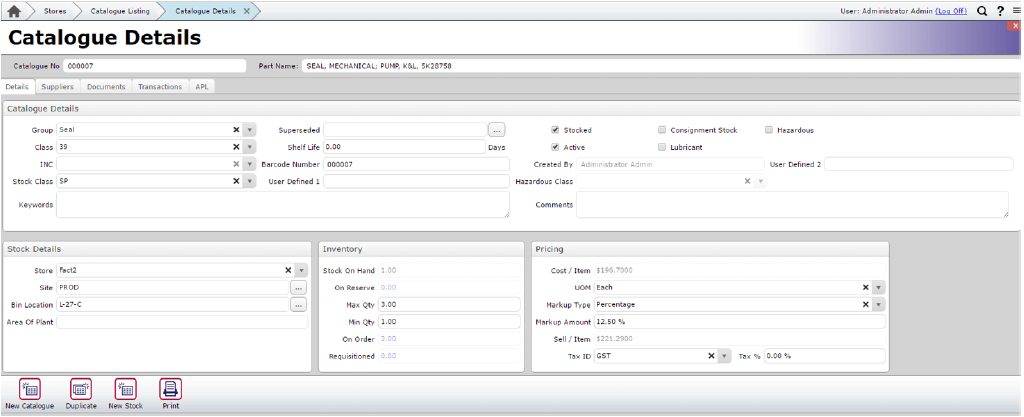
Task: Click the Duplicate catalogue icon
Action: click(81, 389)
